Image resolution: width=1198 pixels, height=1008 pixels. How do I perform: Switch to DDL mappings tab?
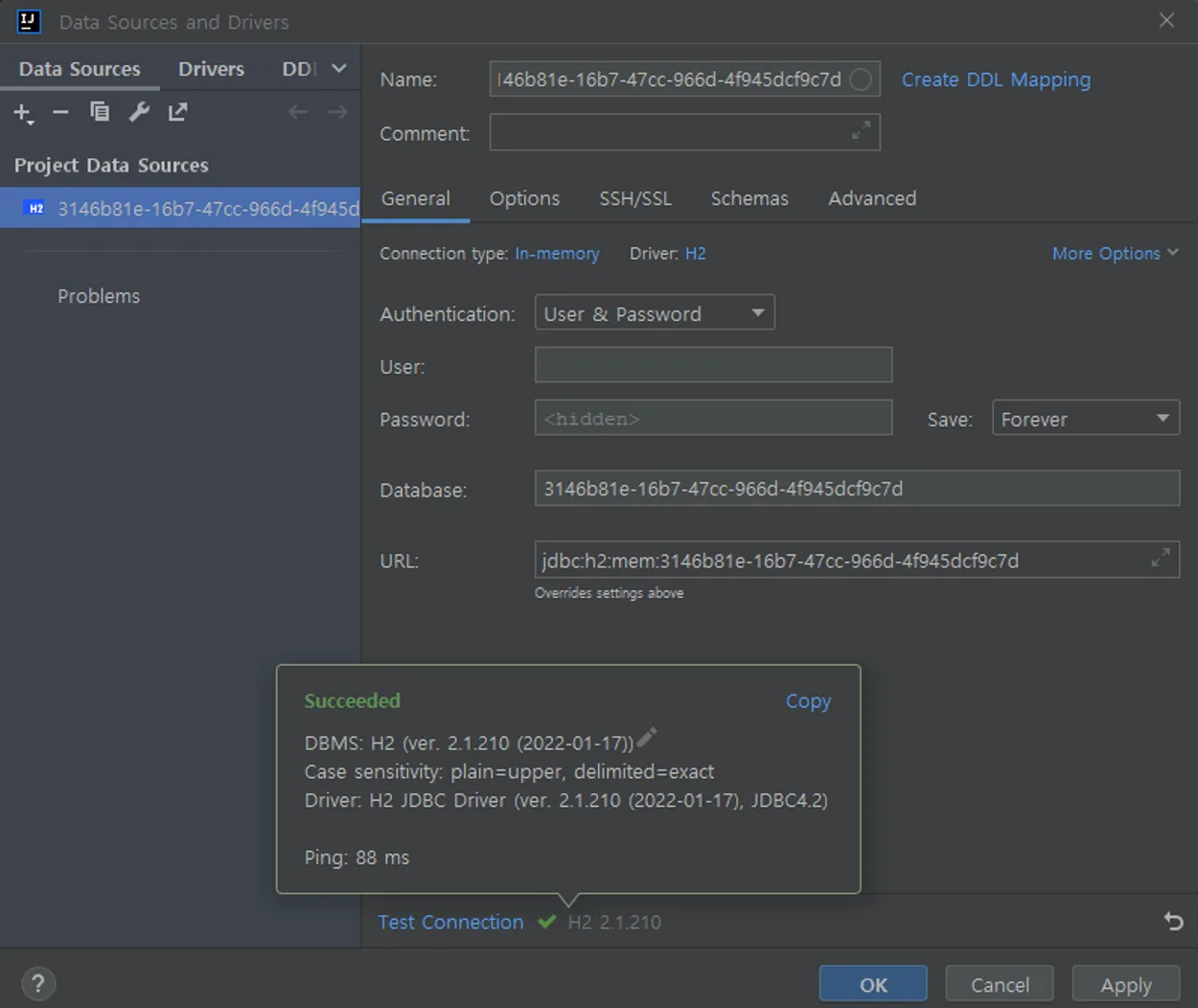tap(299, 69)
